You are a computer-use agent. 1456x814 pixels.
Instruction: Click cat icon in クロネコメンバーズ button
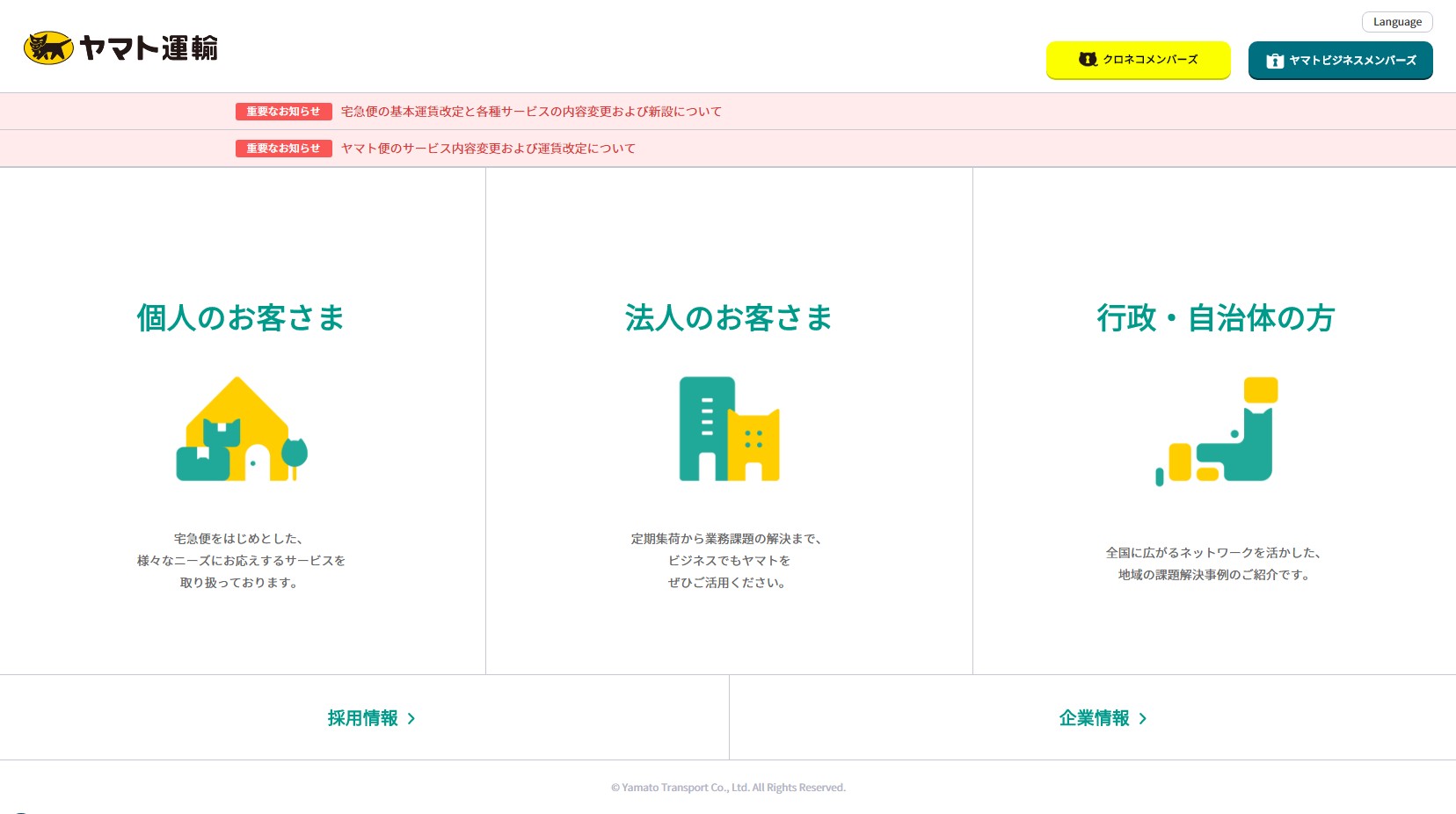(1088, 60)
